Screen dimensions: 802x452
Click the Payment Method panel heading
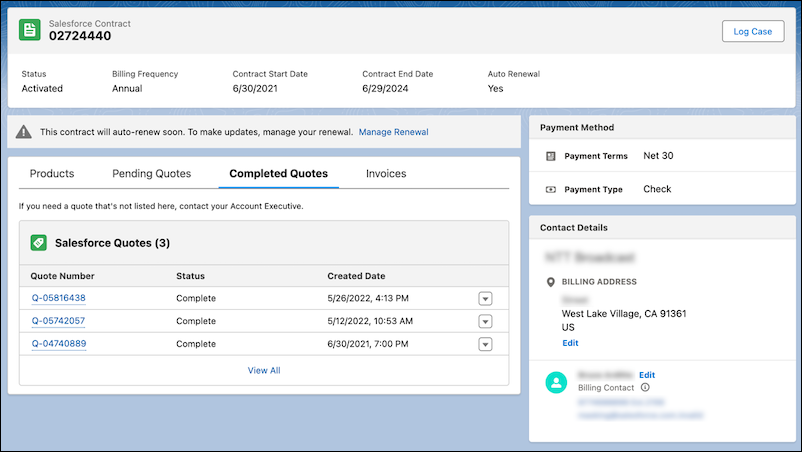click(577, 128)
